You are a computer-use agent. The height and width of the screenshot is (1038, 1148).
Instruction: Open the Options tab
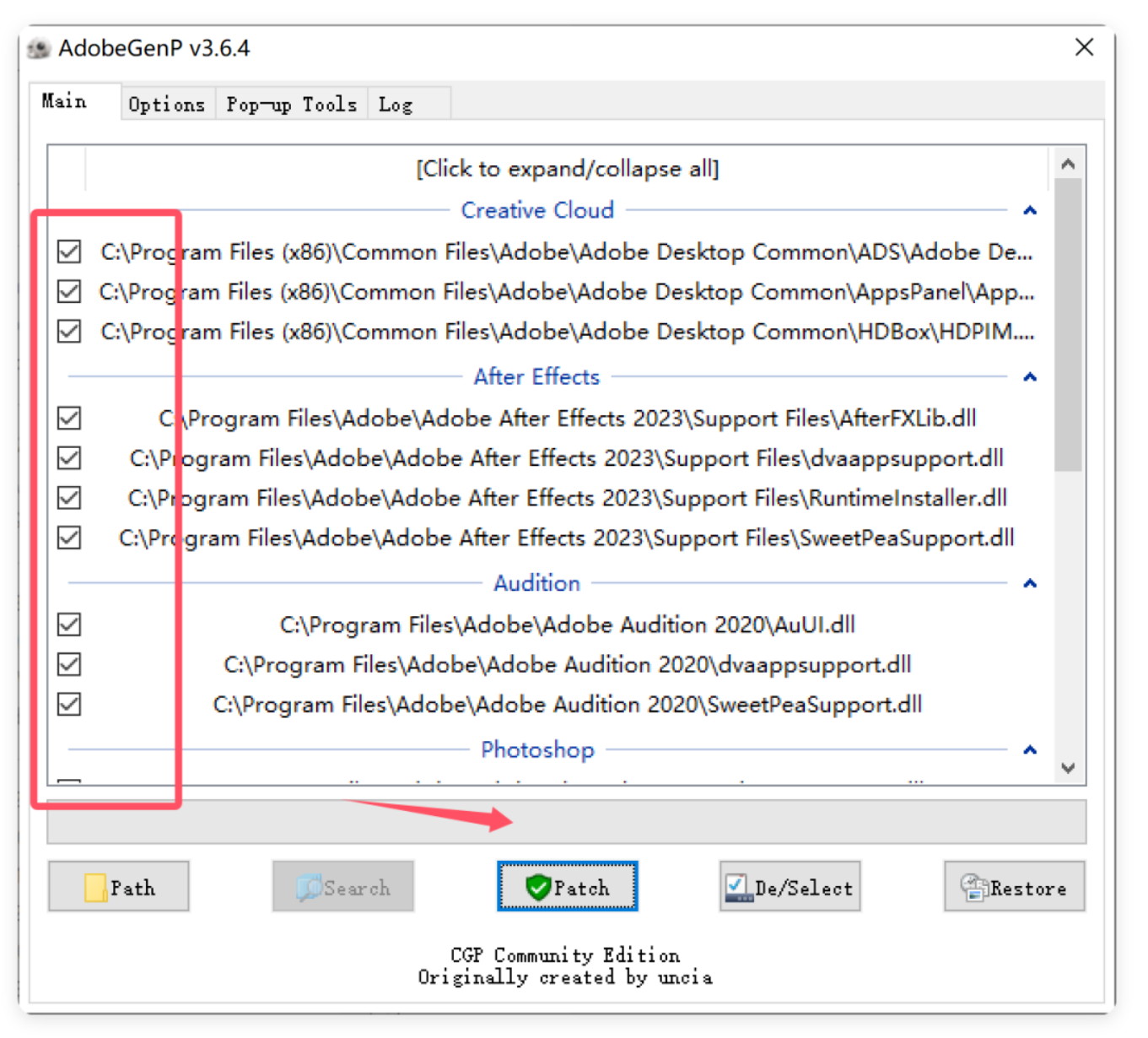pos(167,105)
